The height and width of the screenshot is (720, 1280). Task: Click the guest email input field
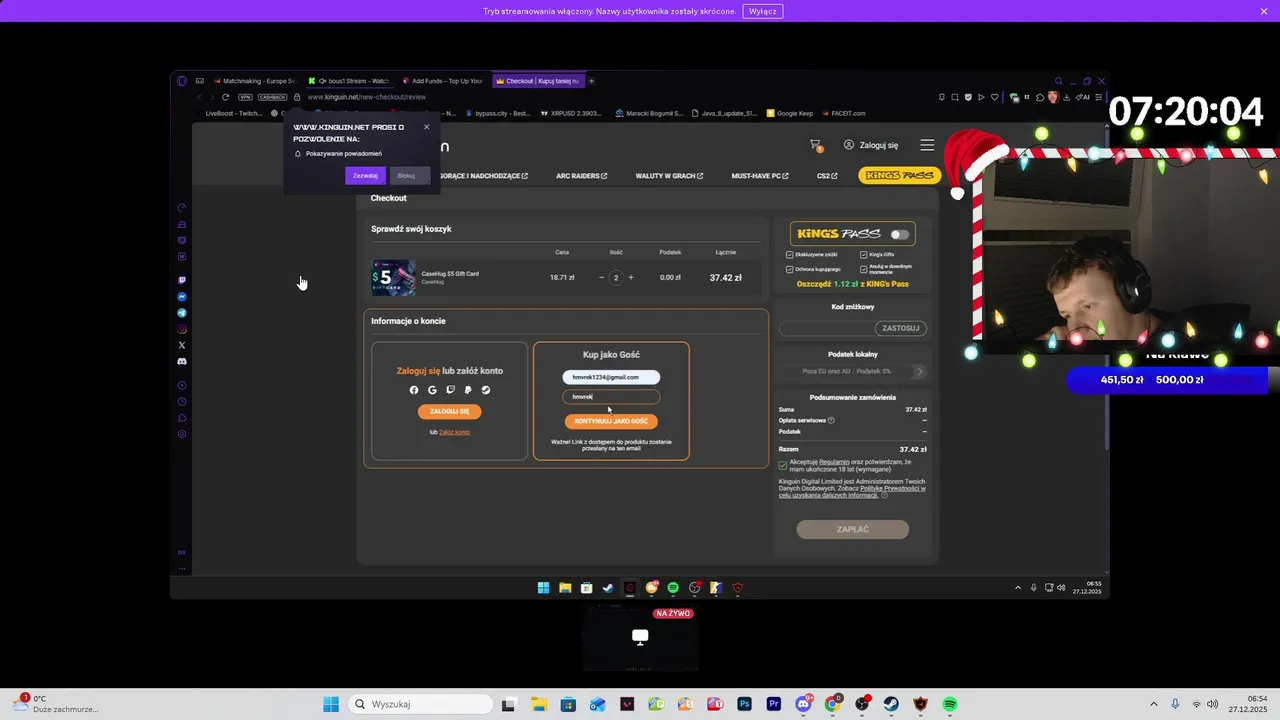pos(611,377)
